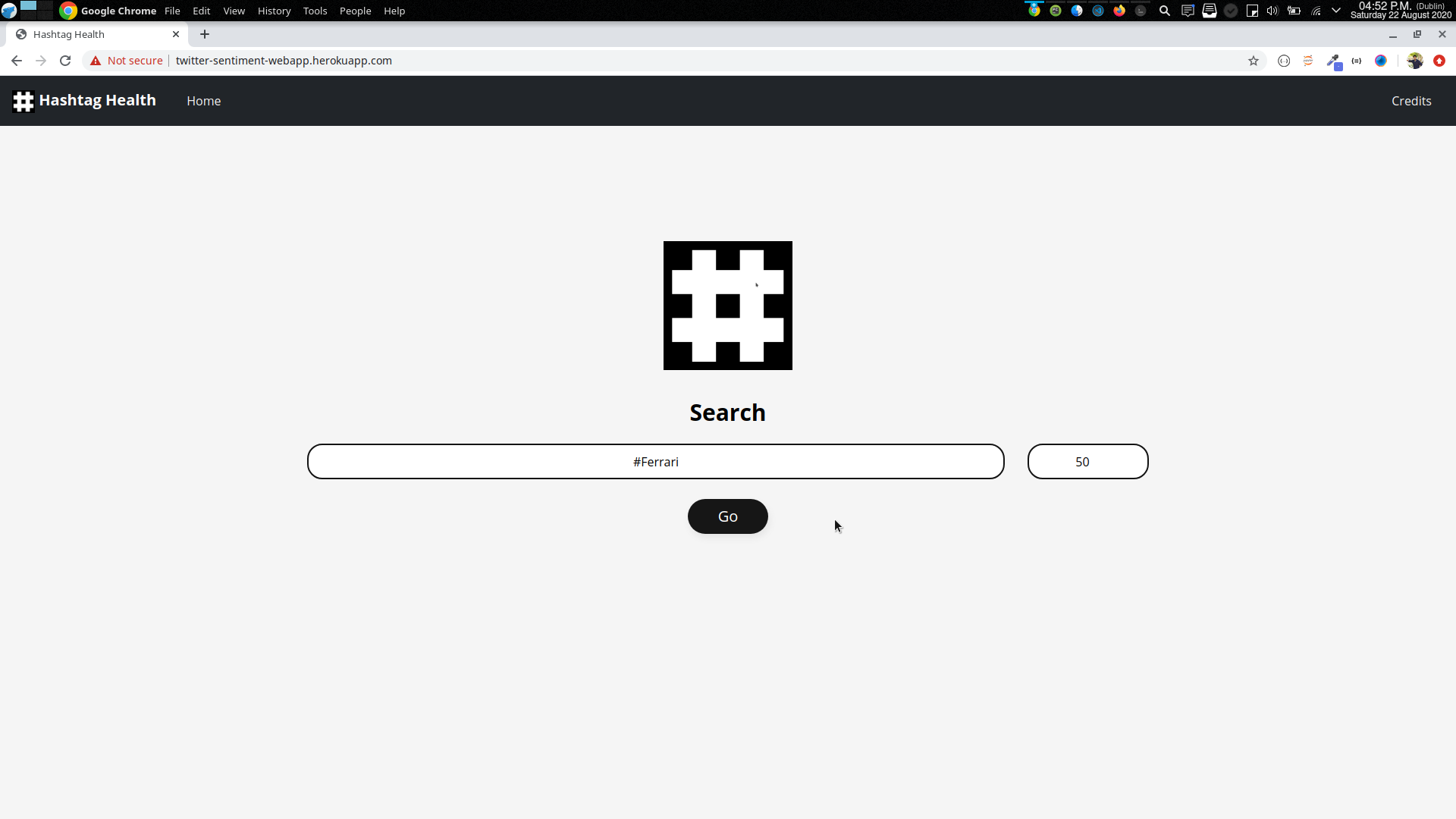Open the History menu
Screen dimensions: 1456x819
coord(274,11)
